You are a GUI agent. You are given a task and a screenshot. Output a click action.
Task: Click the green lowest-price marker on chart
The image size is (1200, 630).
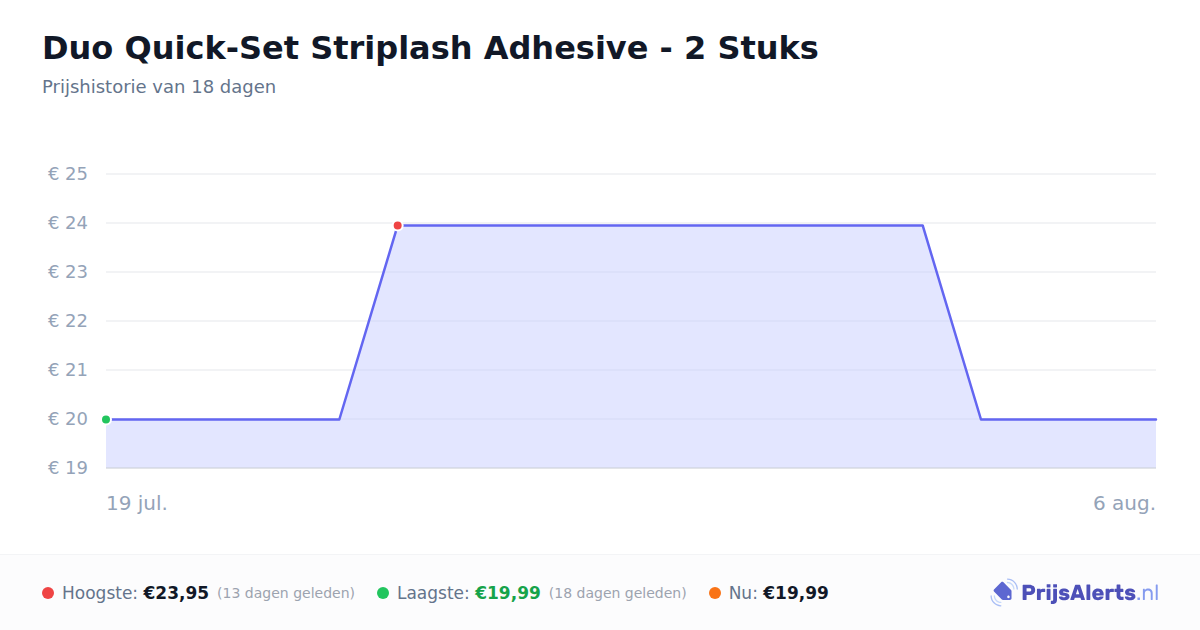[106, 420]
